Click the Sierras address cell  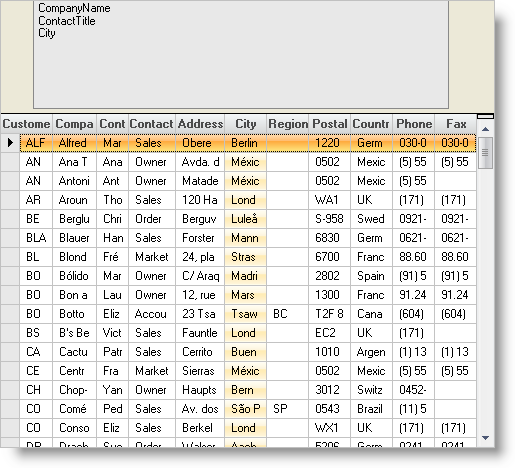click(x=200, y=371)
